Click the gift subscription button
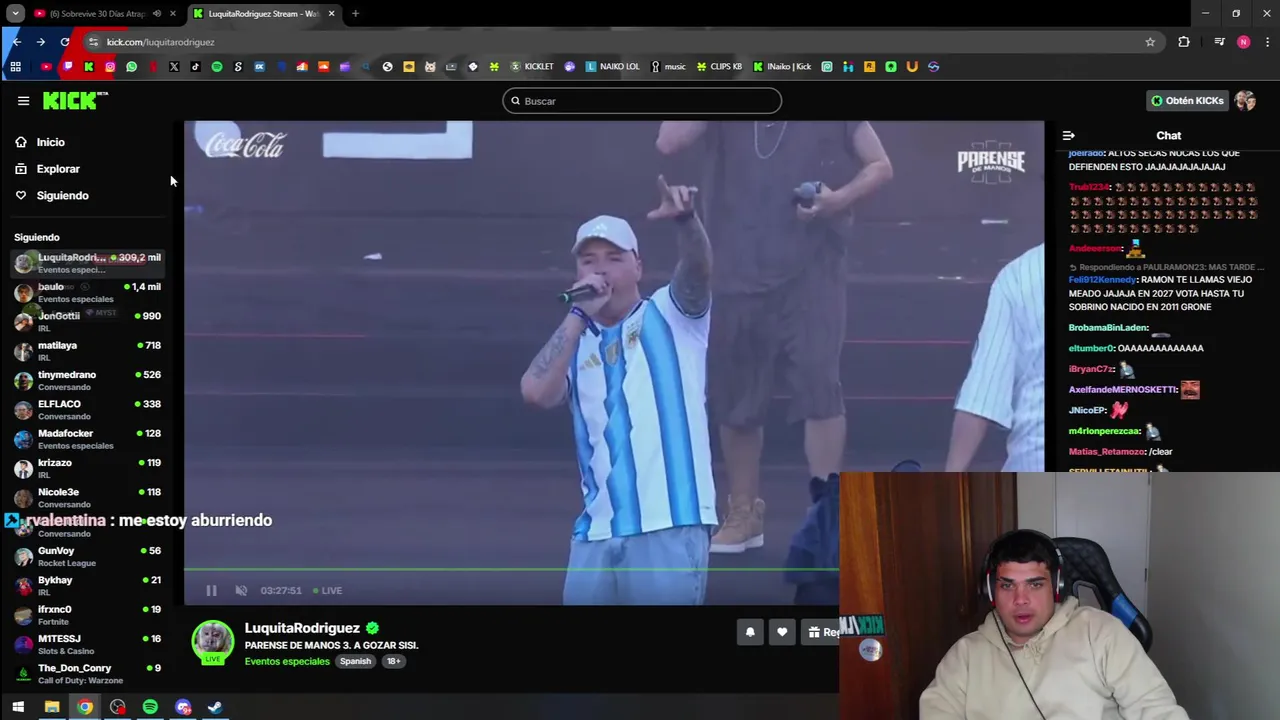Screen dimensions: 1280x720 (x=822, y=632)
